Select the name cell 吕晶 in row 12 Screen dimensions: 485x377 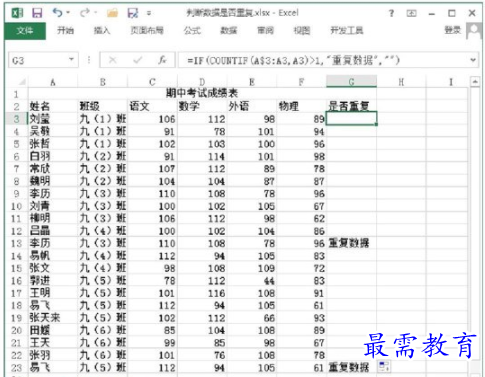pos(53,231)
